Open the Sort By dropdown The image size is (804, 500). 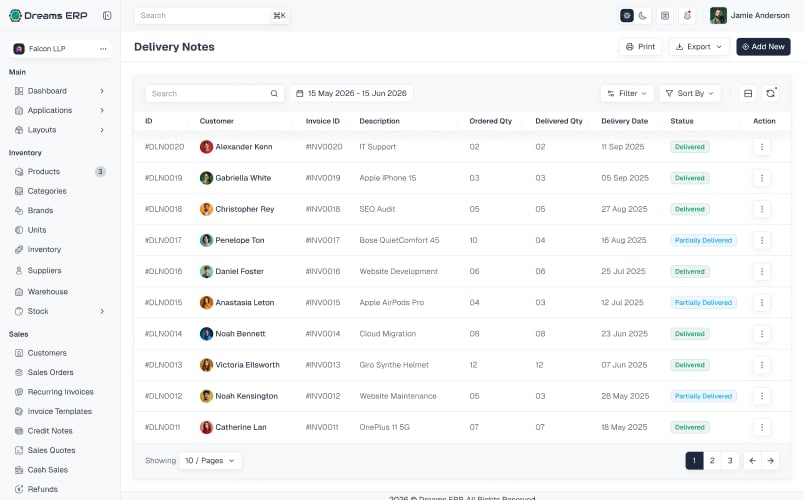point(690,93)
